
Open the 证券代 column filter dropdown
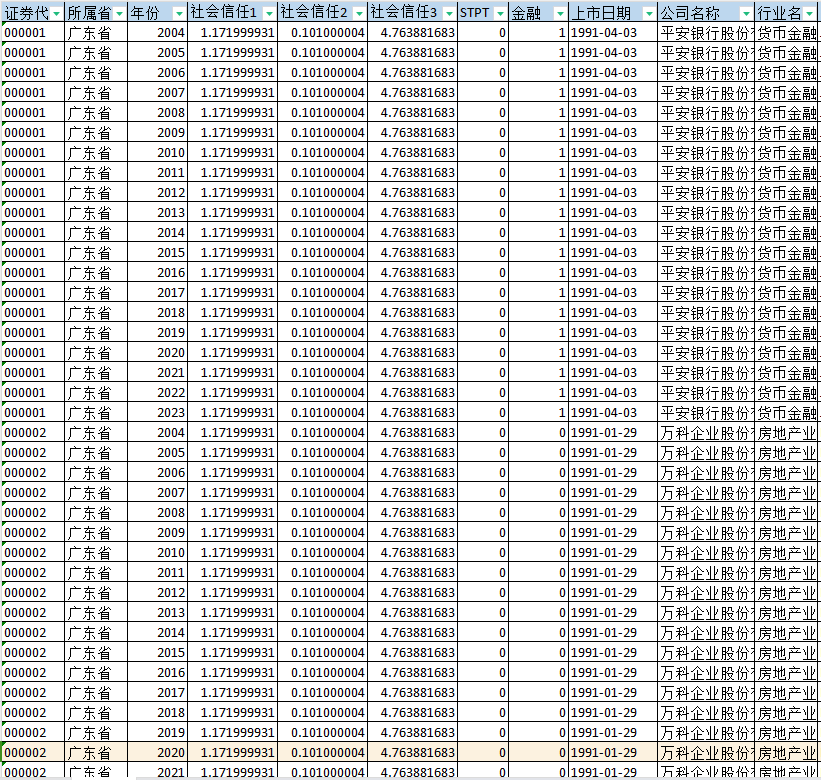pos(57,13)
